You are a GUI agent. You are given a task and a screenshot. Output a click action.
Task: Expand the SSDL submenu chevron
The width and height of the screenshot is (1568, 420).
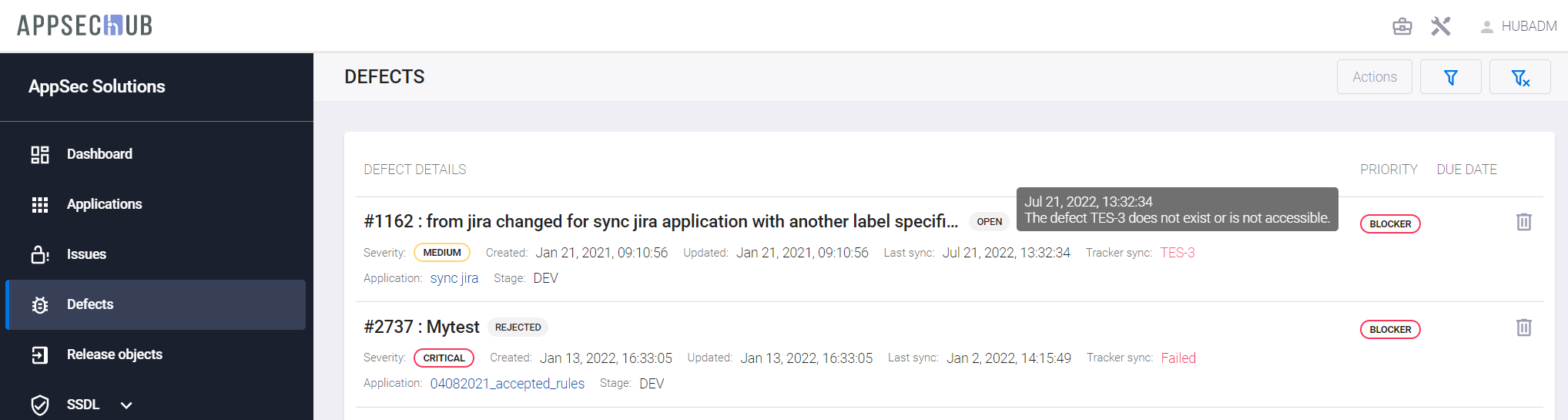pos(126,405)
